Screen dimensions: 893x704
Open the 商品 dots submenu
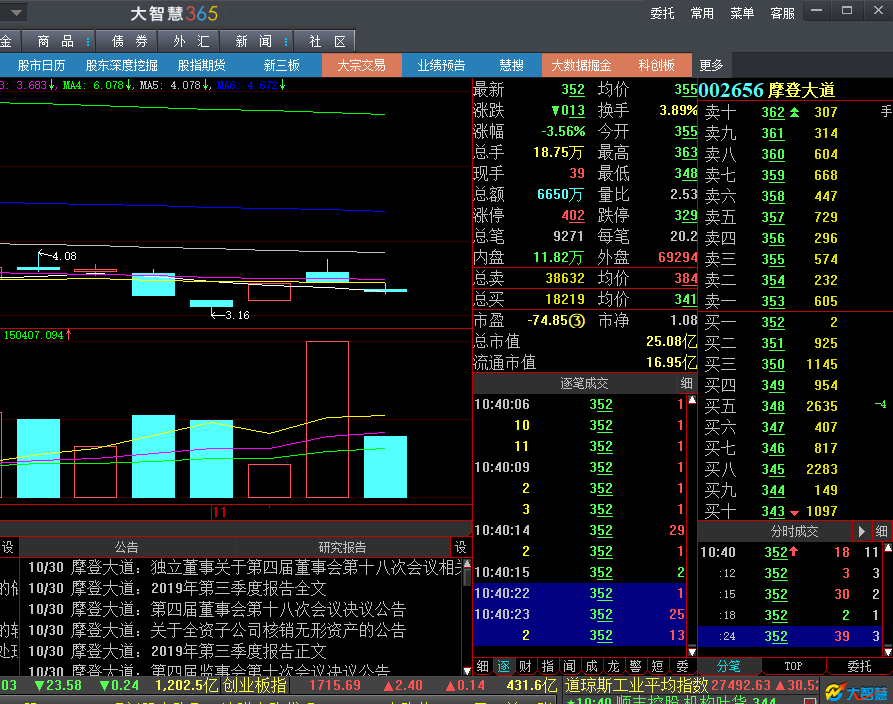[x=88, y=42]
